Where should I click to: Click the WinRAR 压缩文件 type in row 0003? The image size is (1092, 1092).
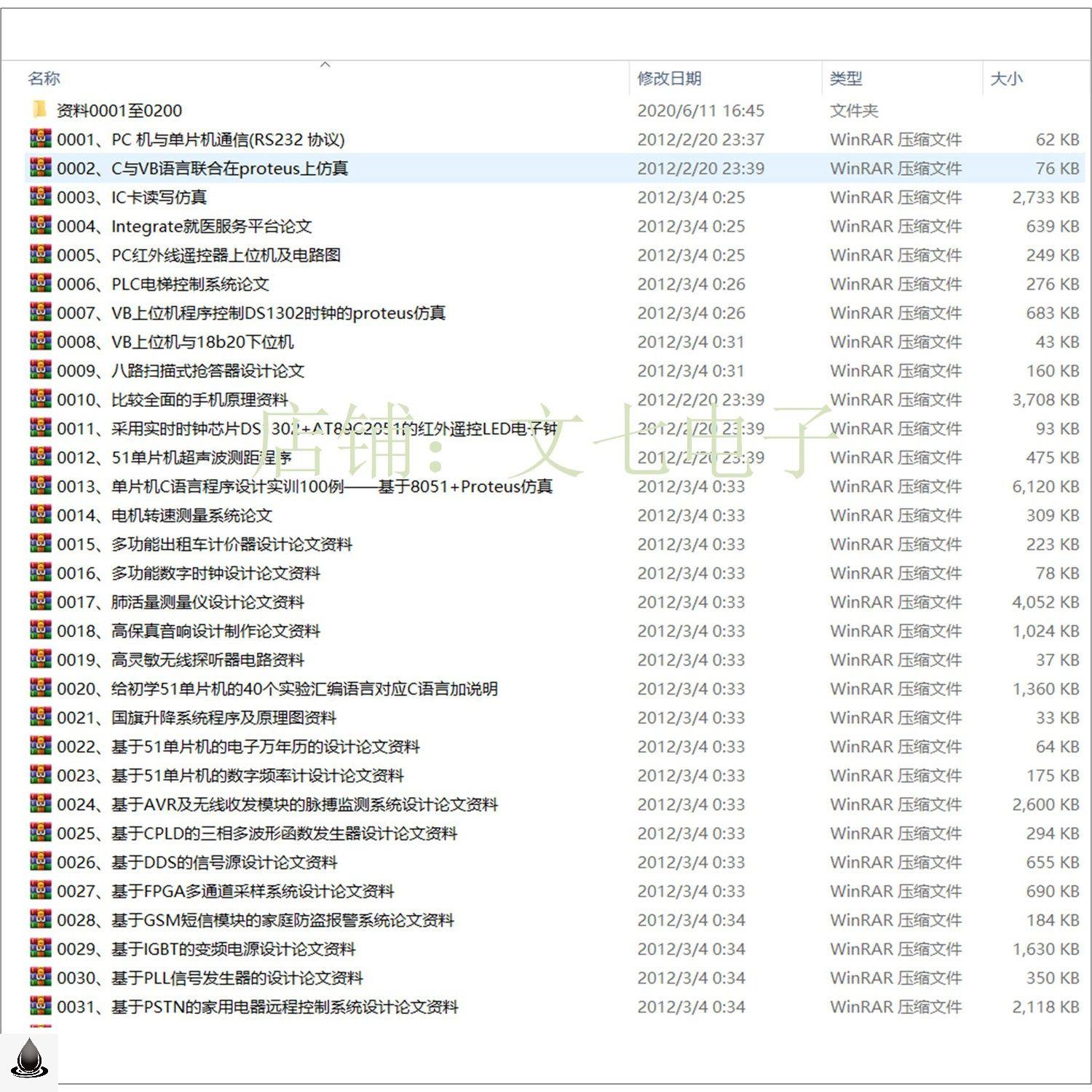pos(895,197)
